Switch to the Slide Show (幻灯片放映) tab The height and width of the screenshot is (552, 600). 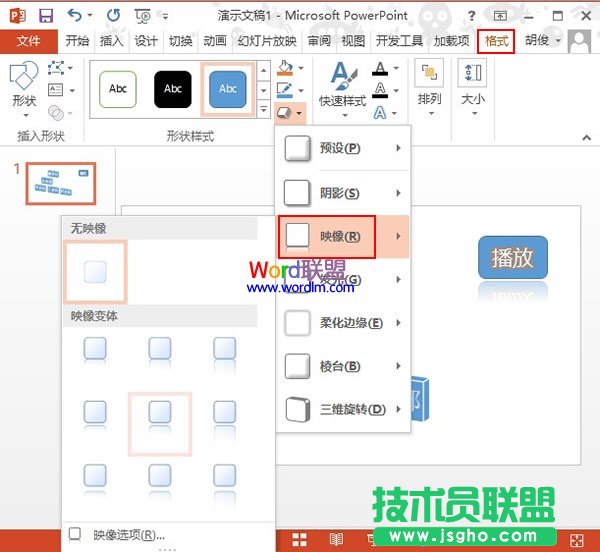click(267, 41)
